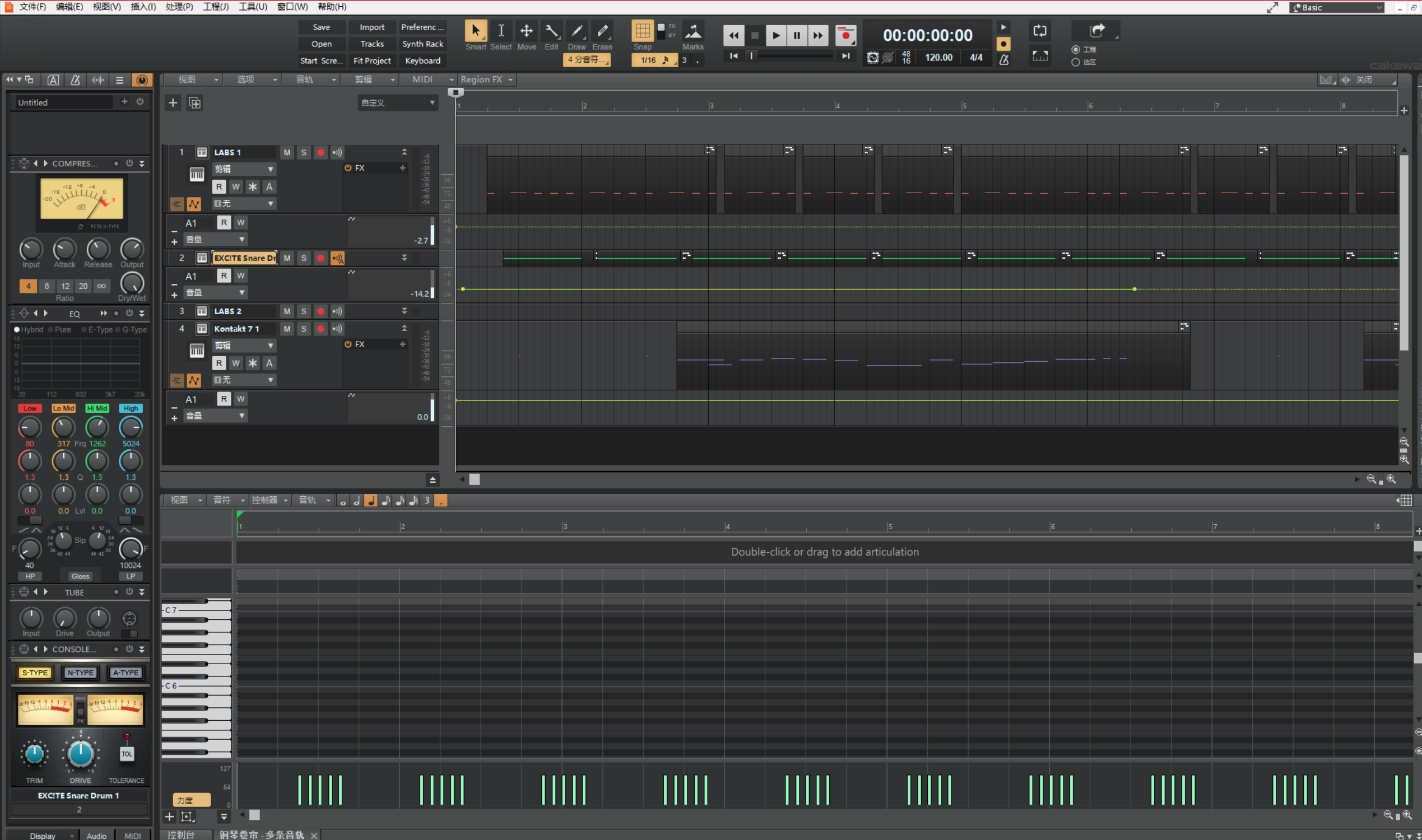Image resolution: width=1422 pixels, height=840 pixels.
Task: Select the 选区 radio button
Action: point(1075,62)
